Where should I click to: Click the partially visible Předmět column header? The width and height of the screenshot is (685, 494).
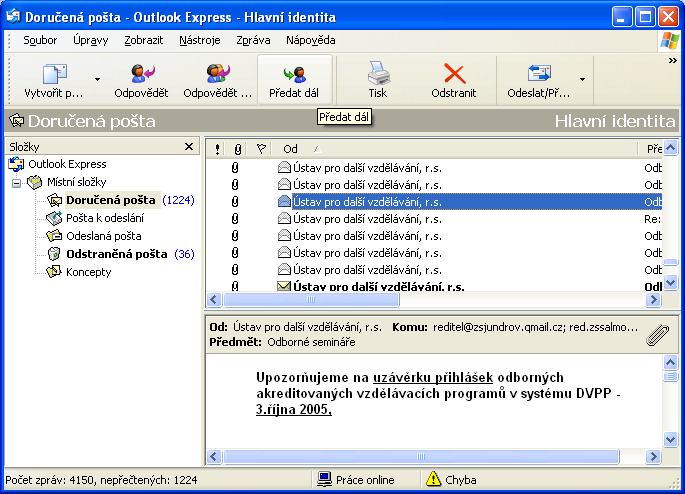[x=651, y=149]
